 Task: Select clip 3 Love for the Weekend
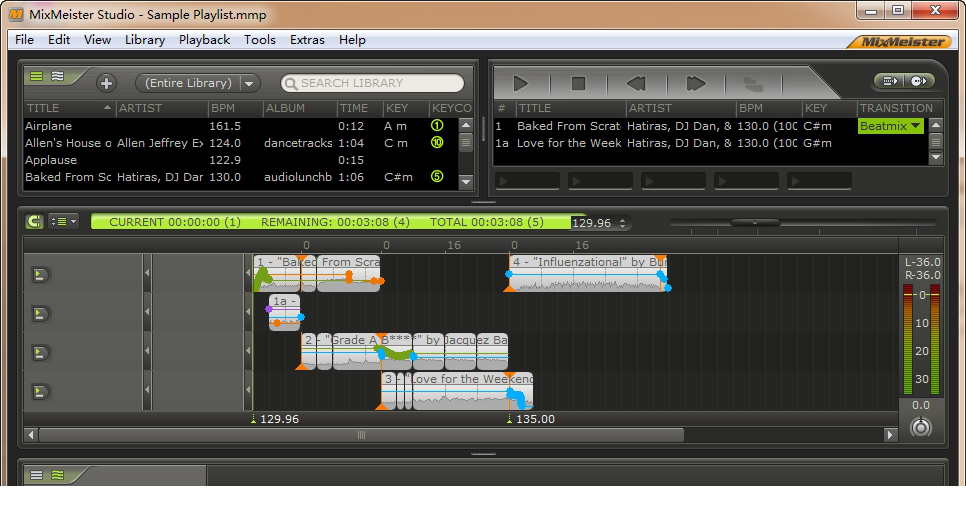pos(457,390)
